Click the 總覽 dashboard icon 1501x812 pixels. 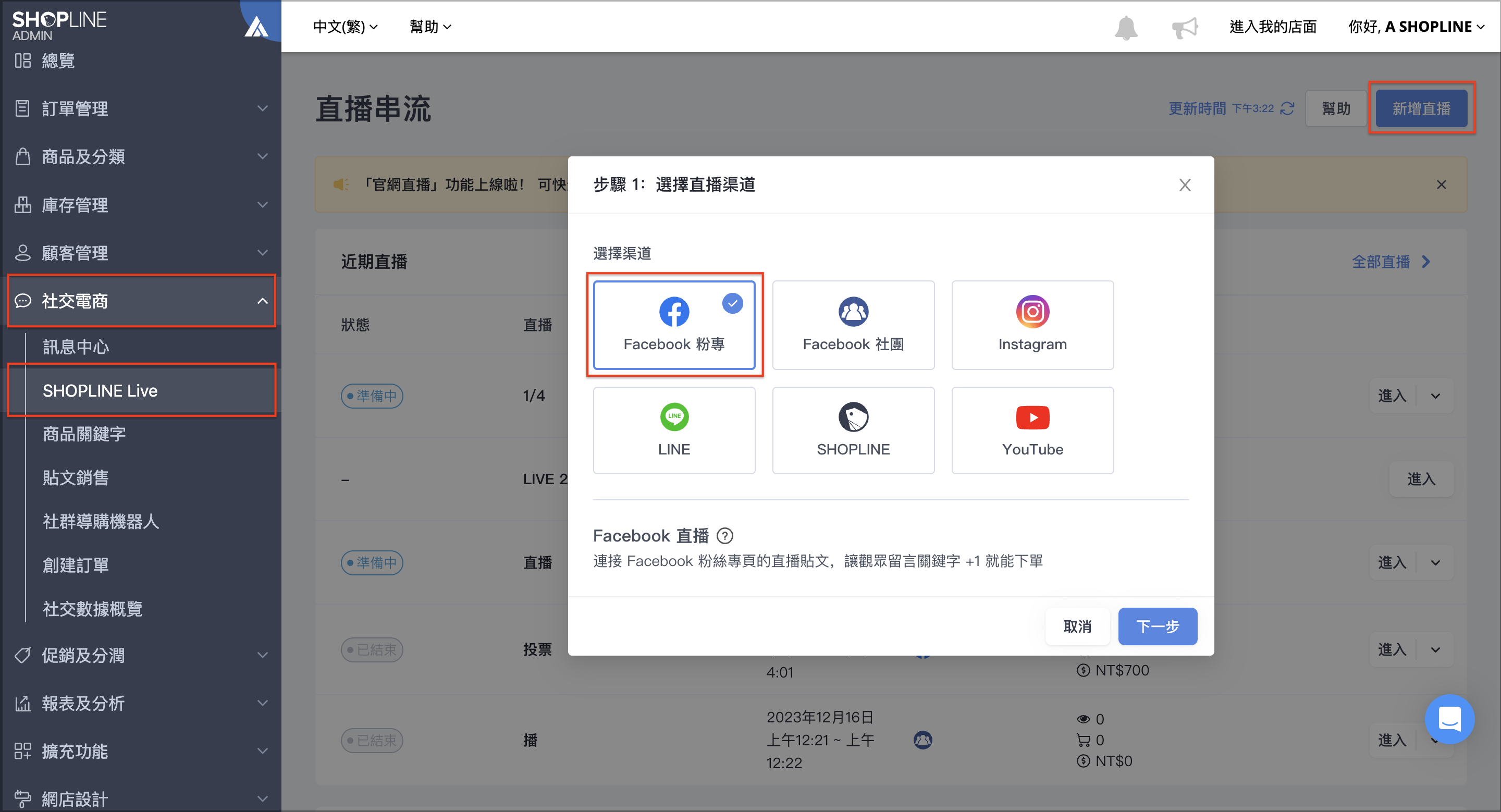coord(22,60)
